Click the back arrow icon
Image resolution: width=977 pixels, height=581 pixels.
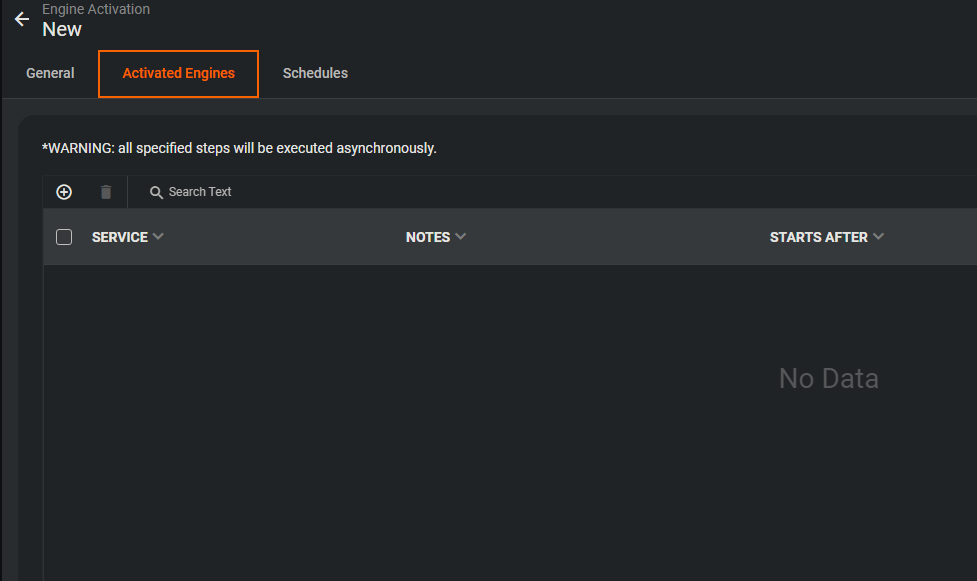click(21, 19)
